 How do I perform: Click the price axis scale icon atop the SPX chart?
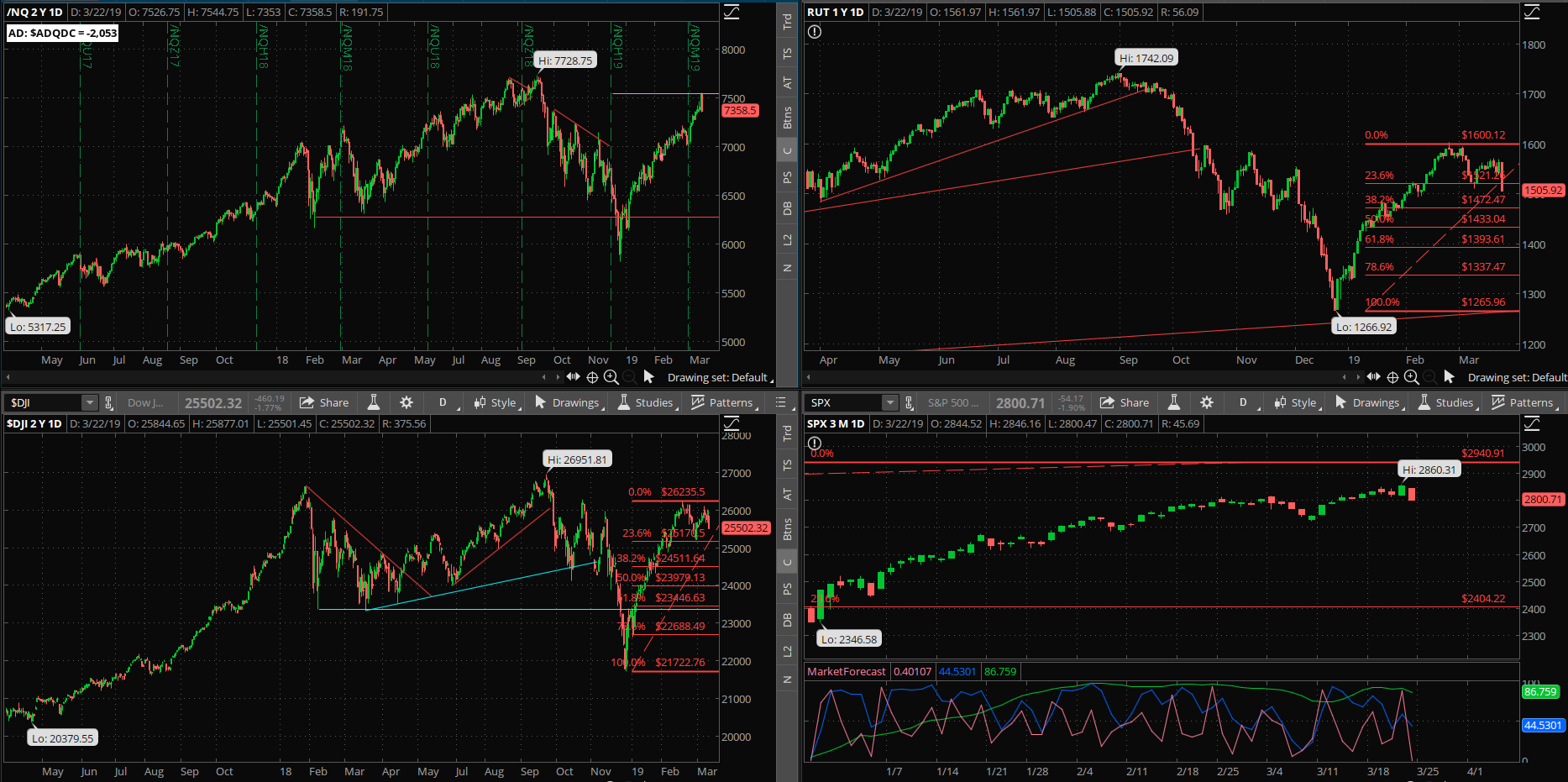point(1532,423)
